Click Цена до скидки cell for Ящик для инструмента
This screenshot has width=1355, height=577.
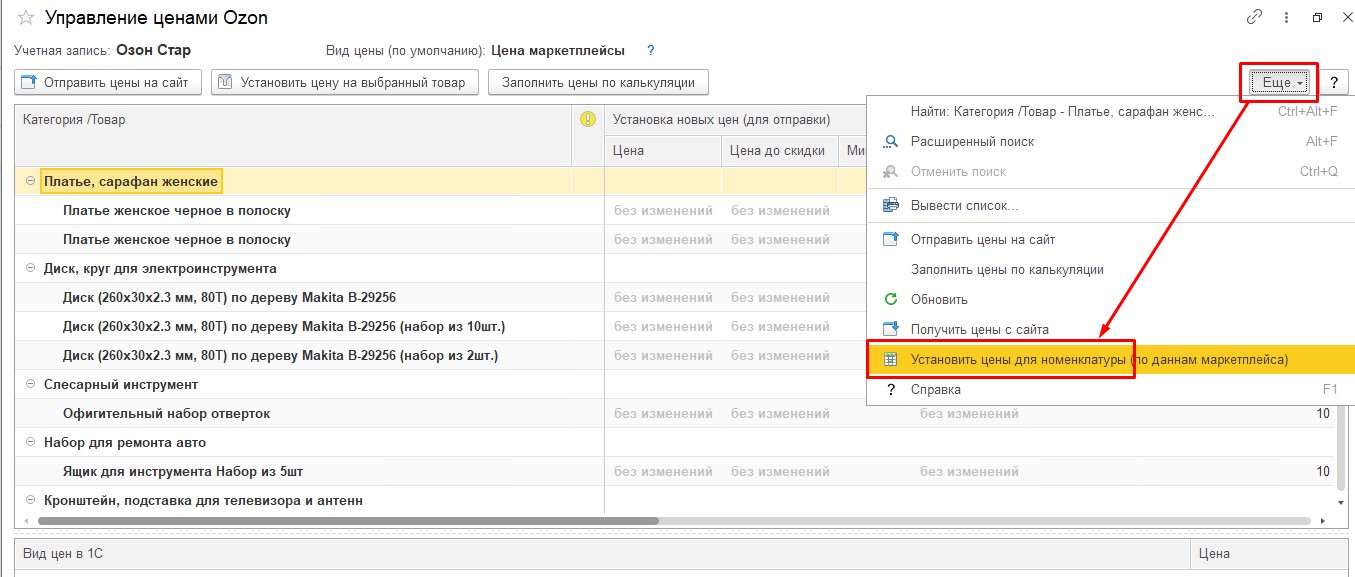(780, 472)
